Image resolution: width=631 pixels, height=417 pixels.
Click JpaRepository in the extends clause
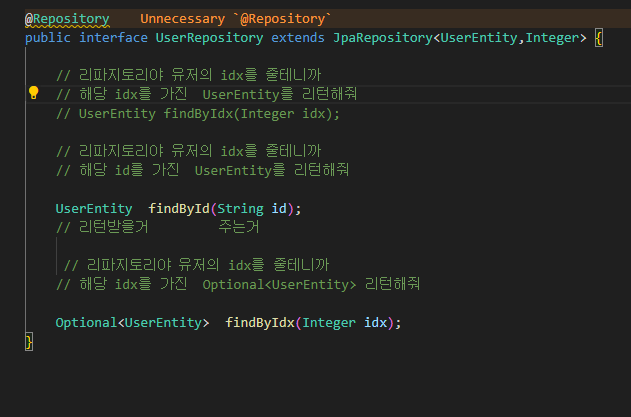tap(383, 38)
